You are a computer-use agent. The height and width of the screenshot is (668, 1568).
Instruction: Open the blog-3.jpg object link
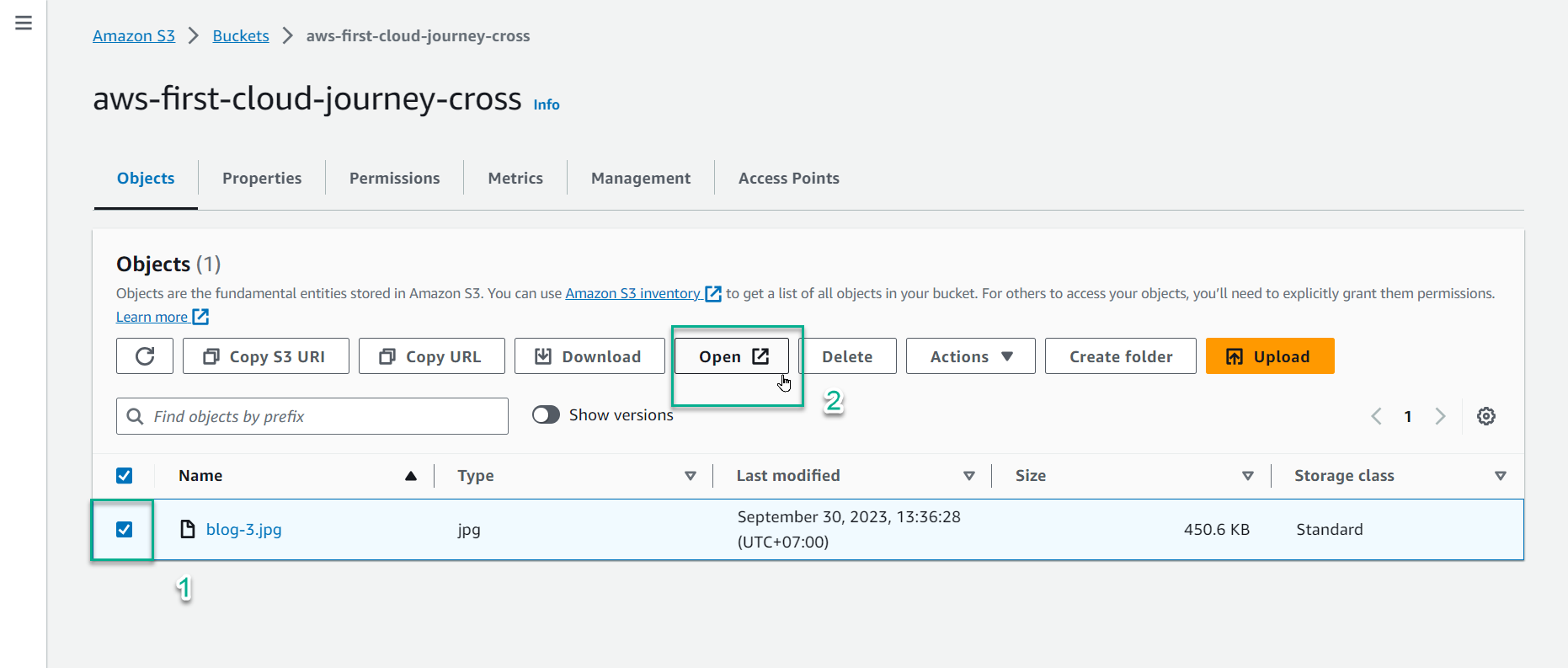pyautogui.click(x=244, y=529)
